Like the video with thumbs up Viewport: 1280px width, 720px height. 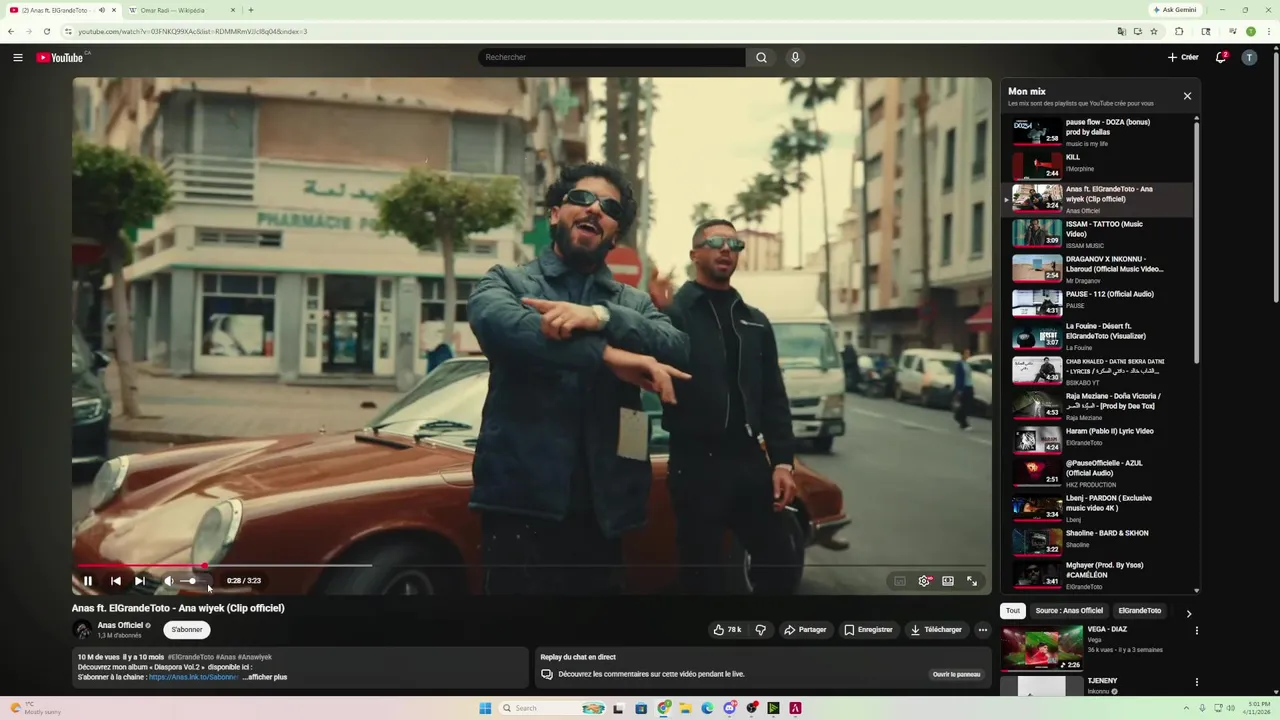click(x=727, y=630)
